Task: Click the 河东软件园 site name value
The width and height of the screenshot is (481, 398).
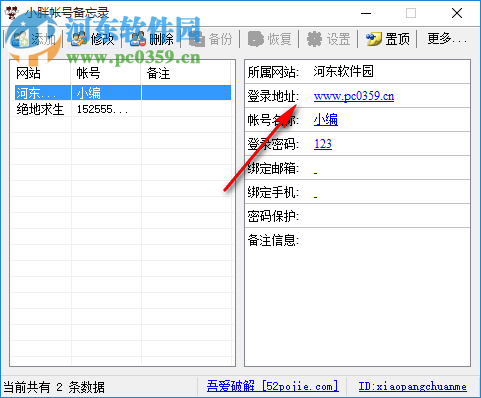Action: point(343,71)
